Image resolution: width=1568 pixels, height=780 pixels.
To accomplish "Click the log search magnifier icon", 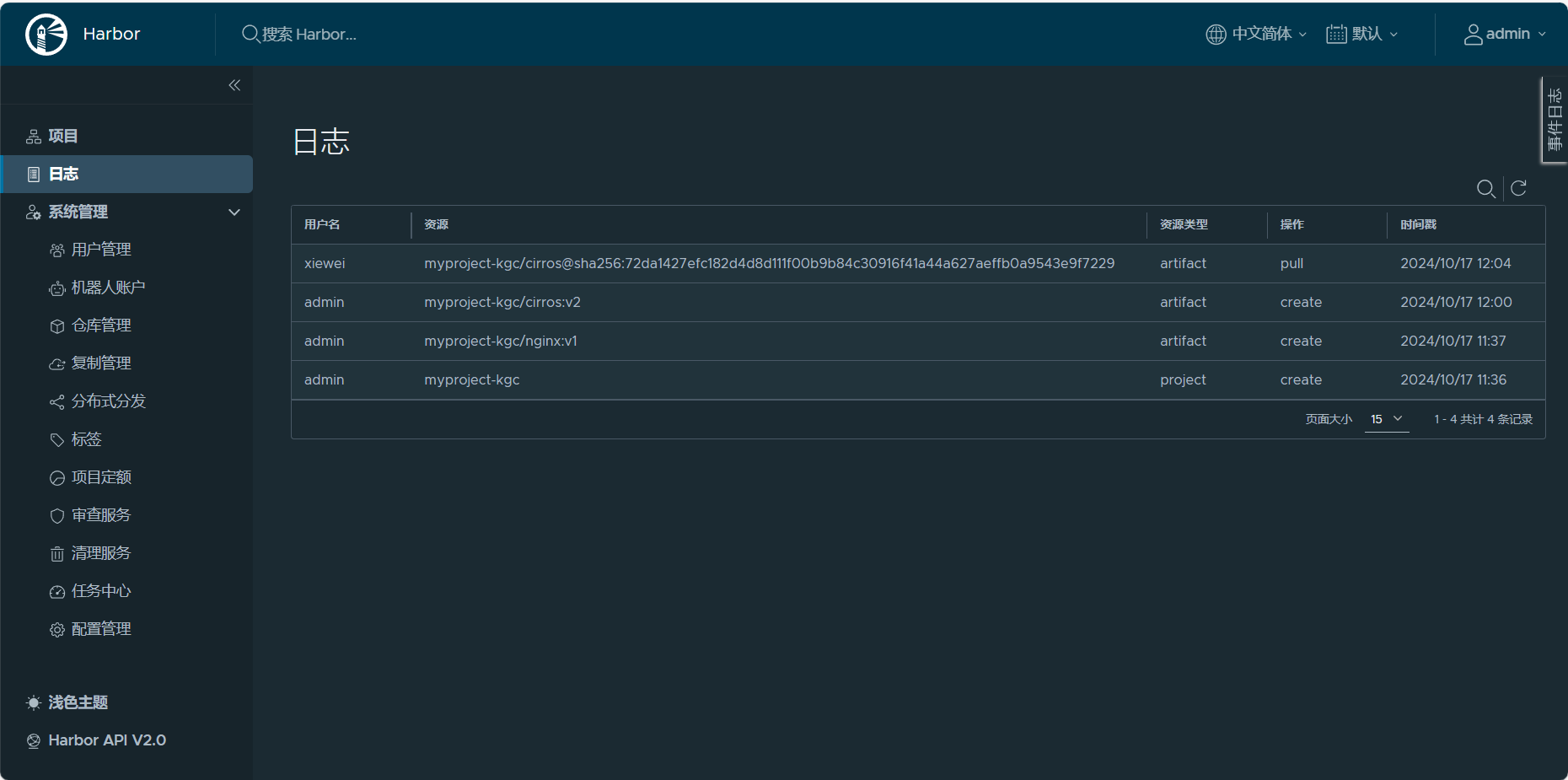I will pyautogui.click(x=1486, y=189).
